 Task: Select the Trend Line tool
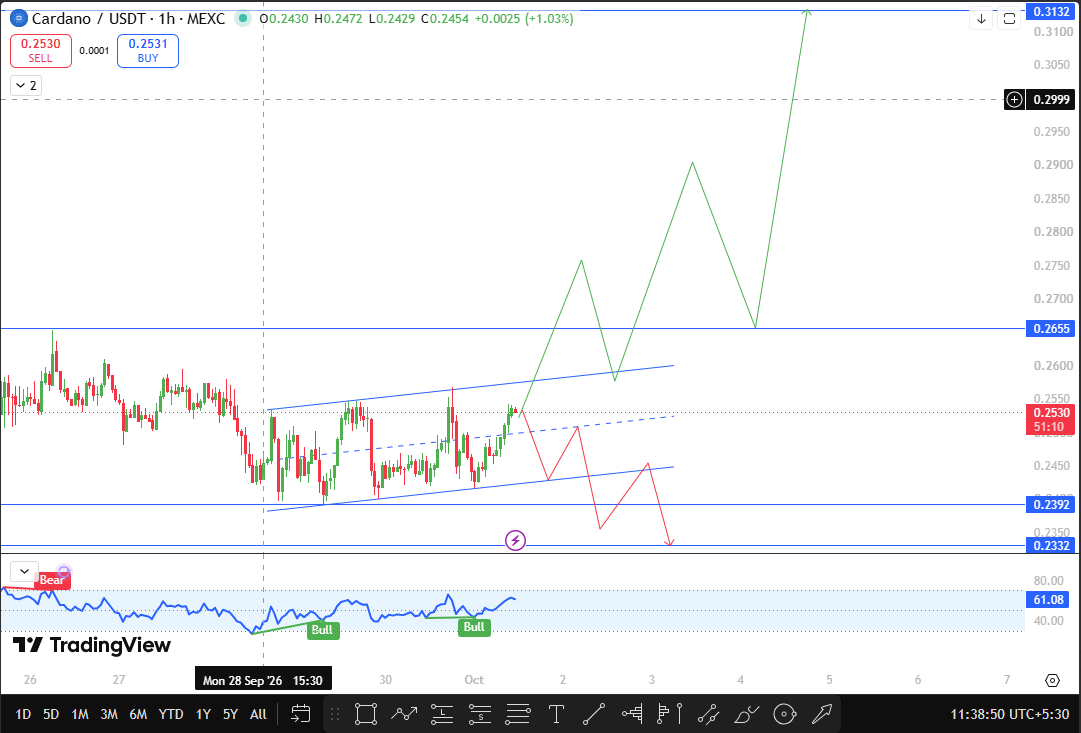[594, 714]
